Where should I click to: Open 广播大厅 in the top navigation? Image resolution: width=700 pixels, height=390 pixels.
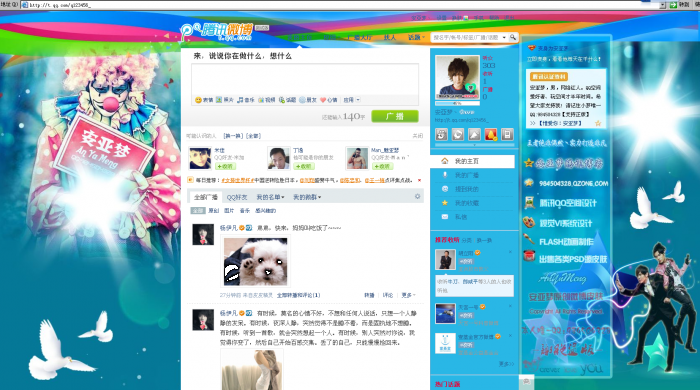(359, 37)
